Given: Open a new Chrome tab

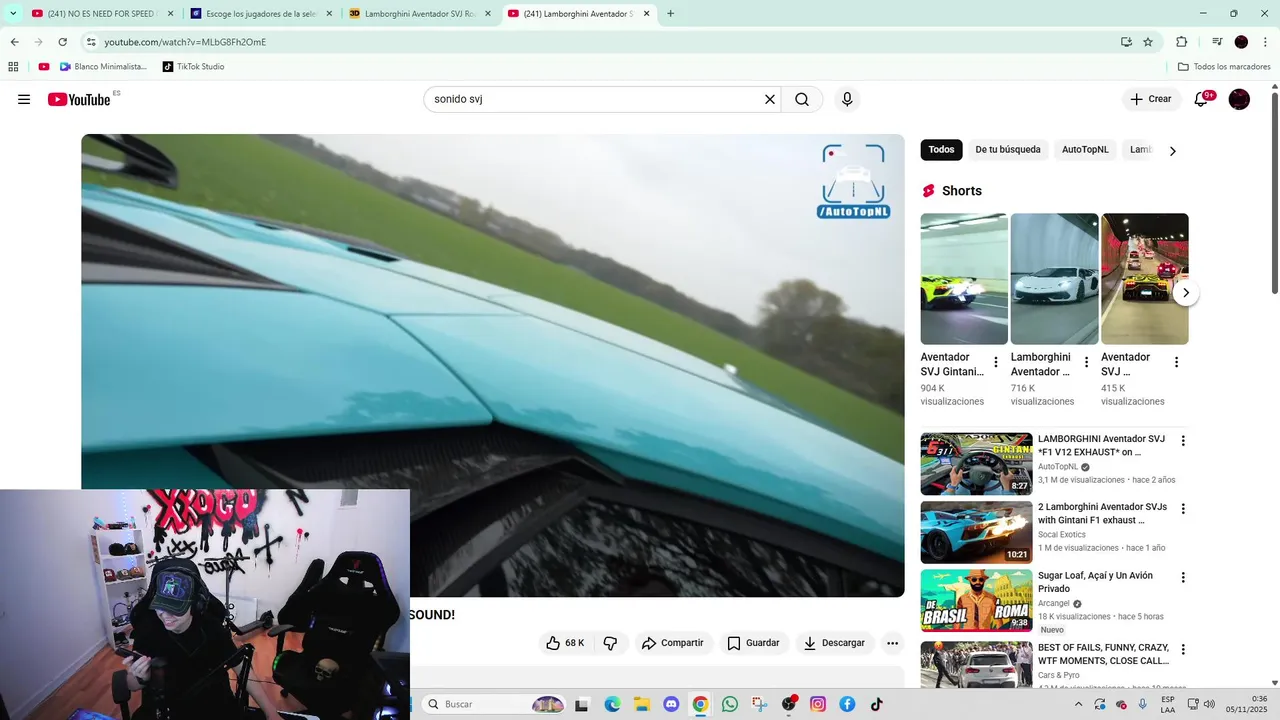Looking at the screenshot, I should [x=670, y=14].
